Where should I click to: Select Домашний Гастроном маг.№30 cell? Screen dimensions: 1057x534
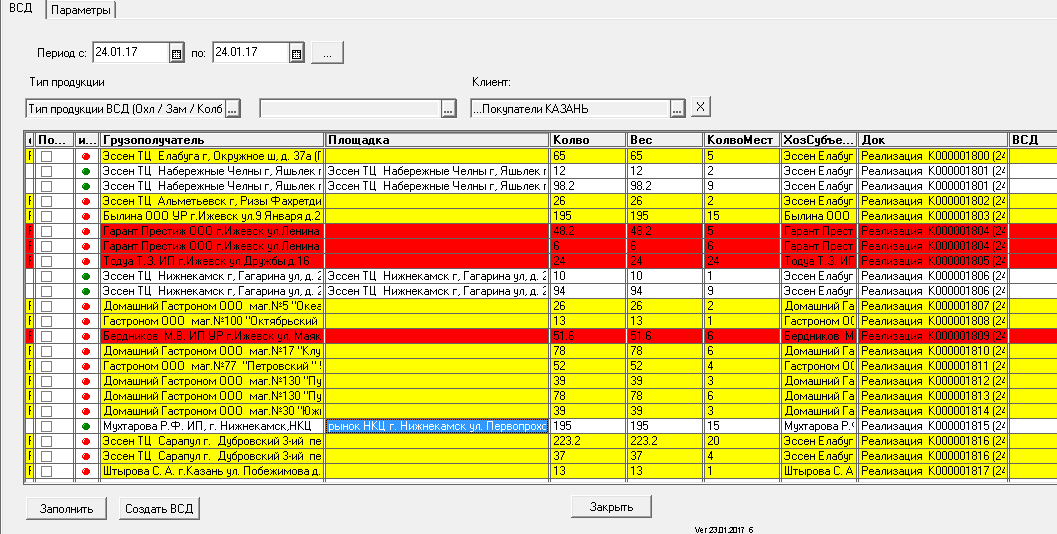coord(212,411)
